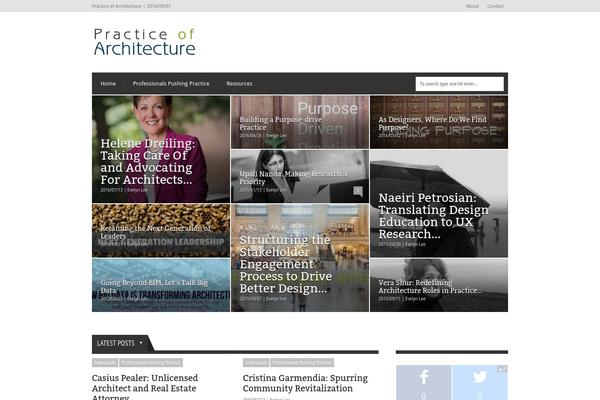Click the Contact link in the top bar

(x=495, y=6)
